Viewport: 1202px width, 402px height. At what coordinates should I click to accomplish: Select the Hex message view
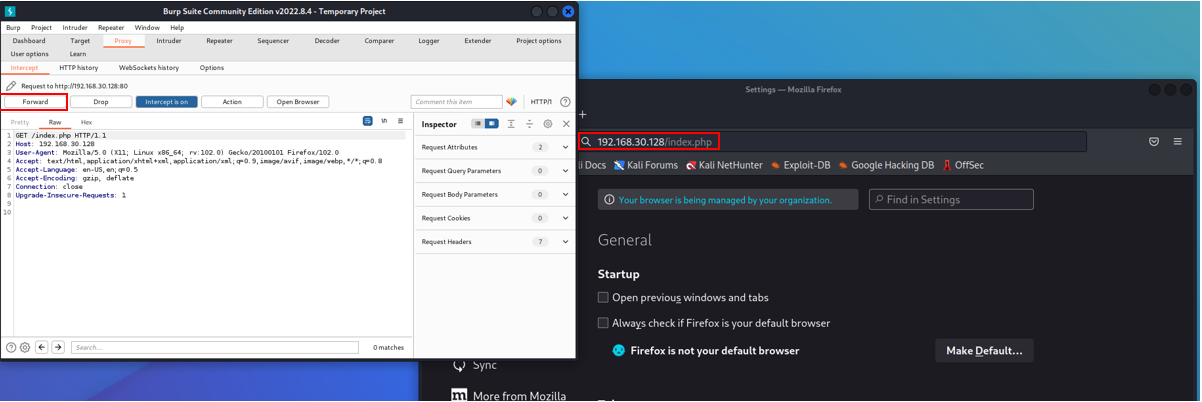pos(86,122)
